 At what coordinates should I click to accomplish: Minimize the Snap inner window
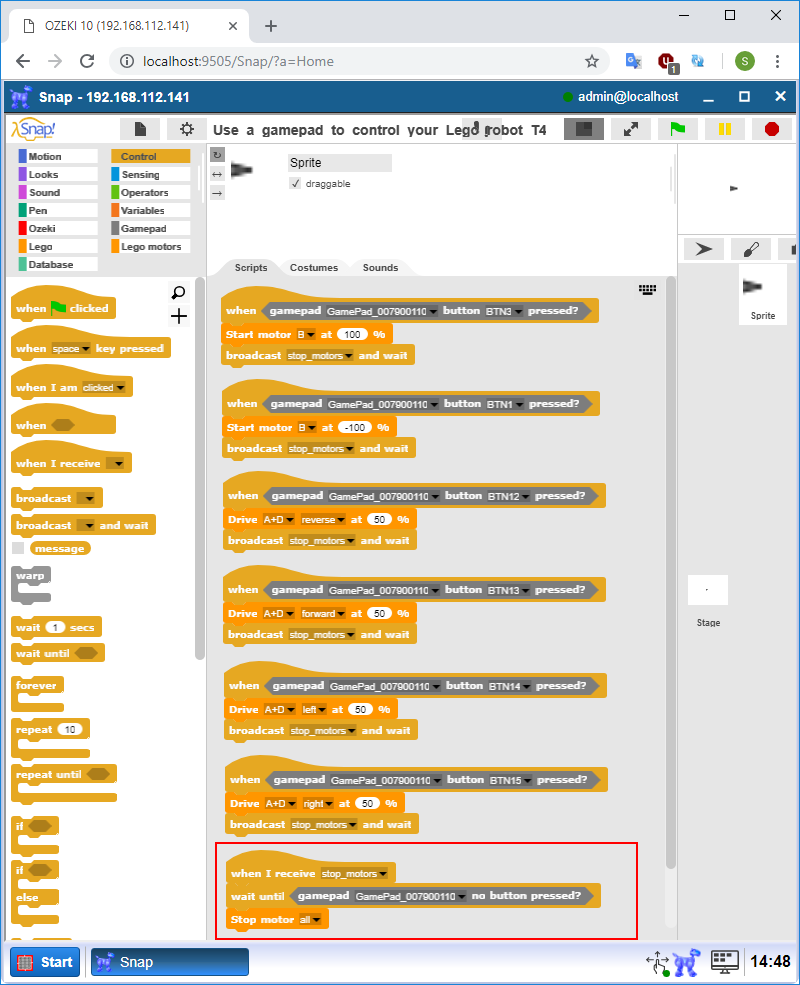point(708,97)
